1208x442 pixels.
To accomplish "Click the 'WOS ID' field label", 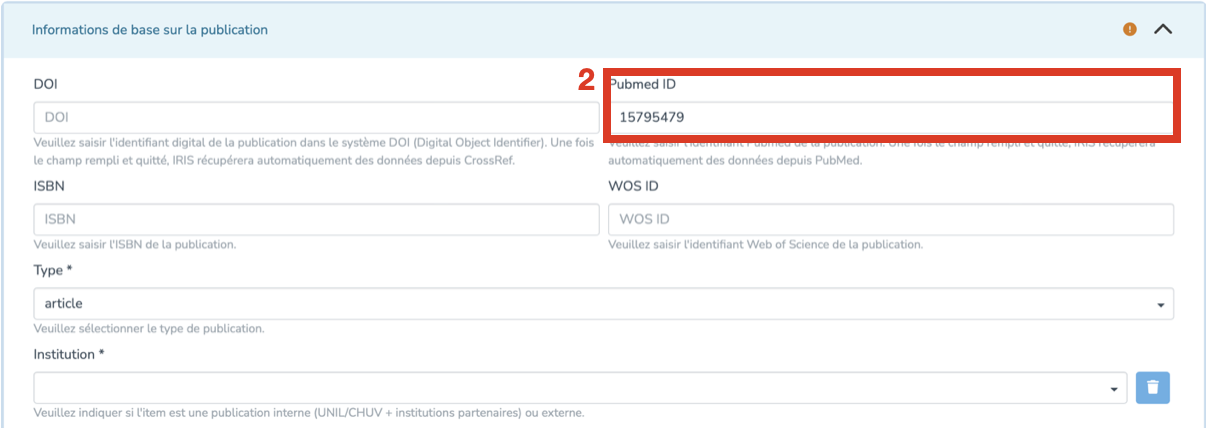I will pyautogui.click(x=633, y=186).
